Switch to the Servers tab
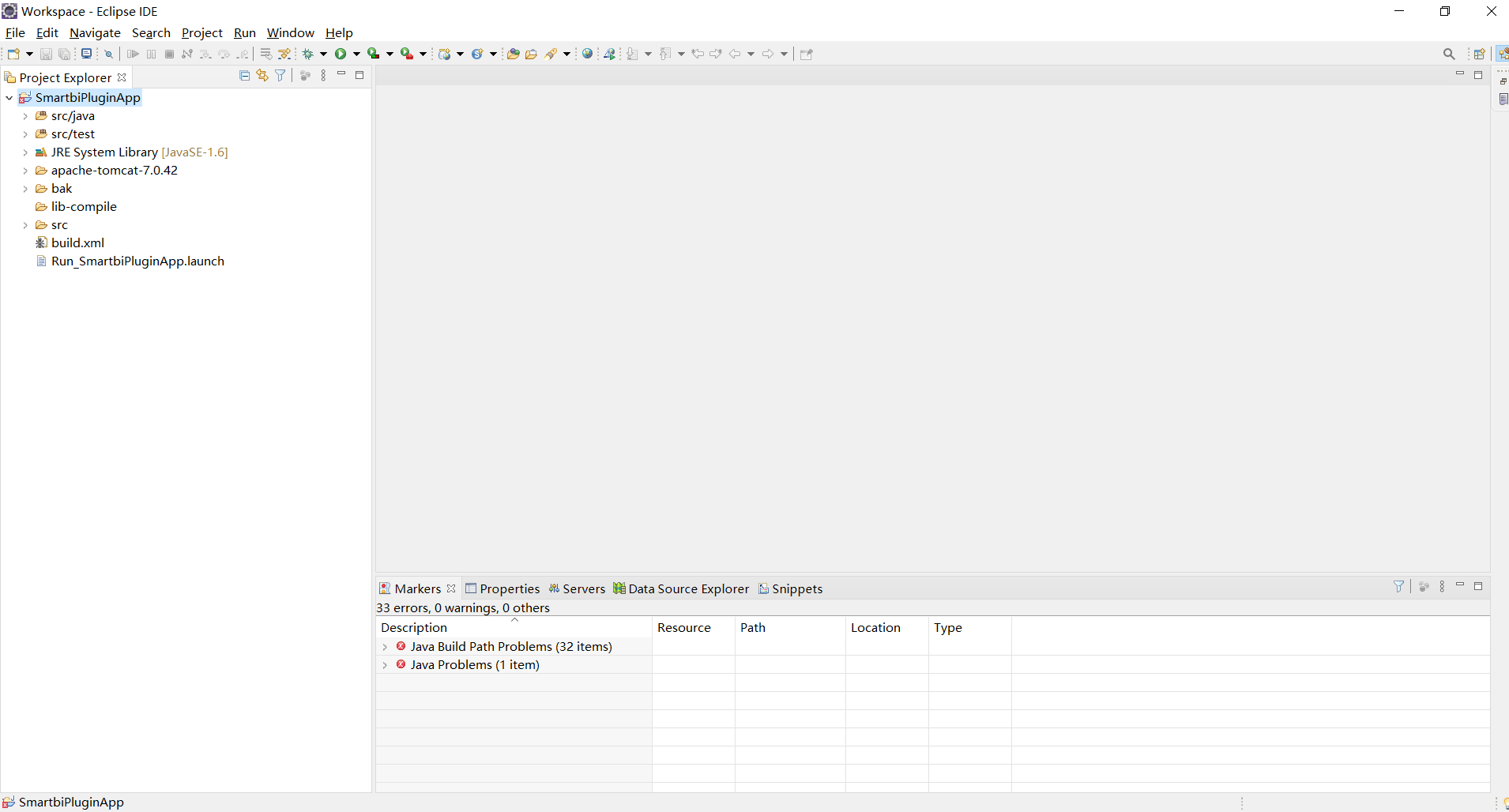Image resolution: width=1509 pixels, height=812 pixels. point(577,588)
